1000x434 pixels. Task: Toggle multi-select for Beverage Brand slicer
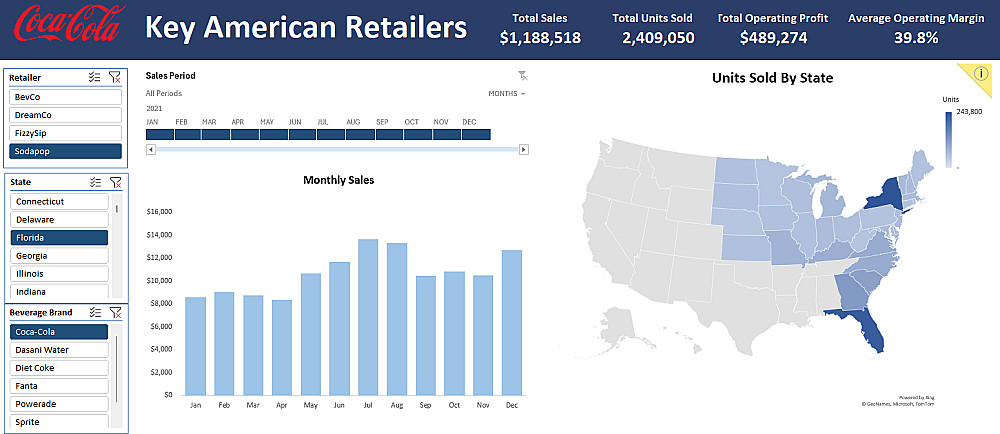[95, 313]
